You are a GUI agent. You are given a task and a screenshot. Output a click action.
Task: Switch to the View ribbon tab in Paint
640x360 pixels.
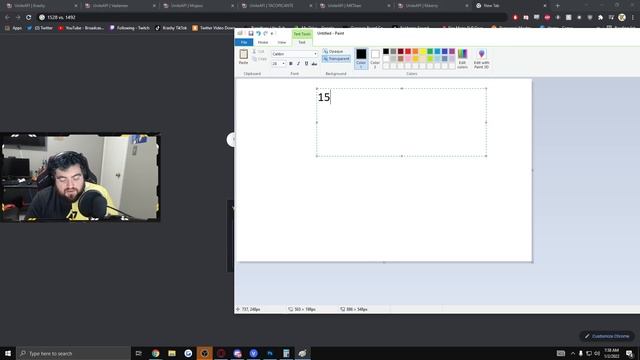(282, 42)
